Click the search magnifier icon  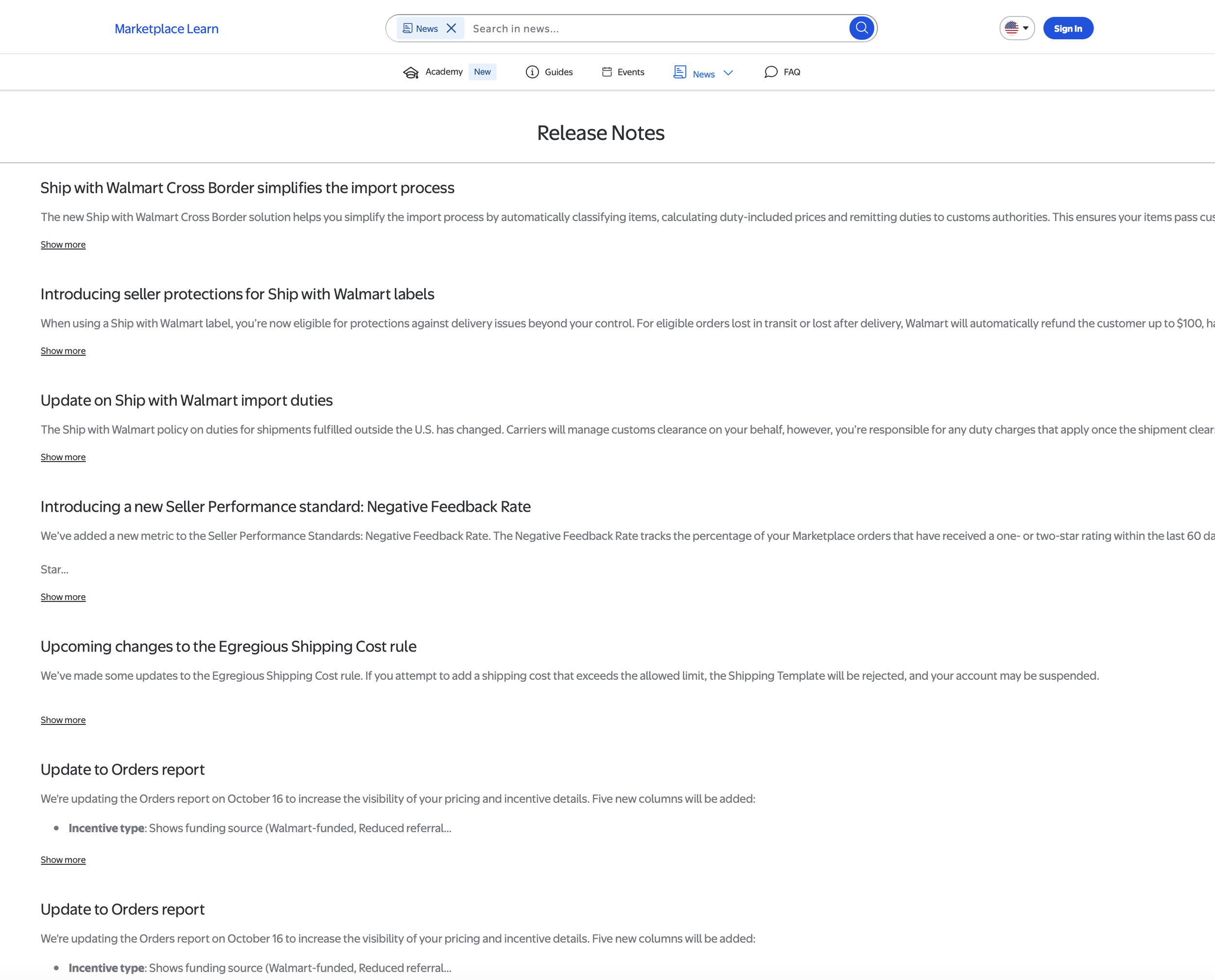tap(861, 28)
